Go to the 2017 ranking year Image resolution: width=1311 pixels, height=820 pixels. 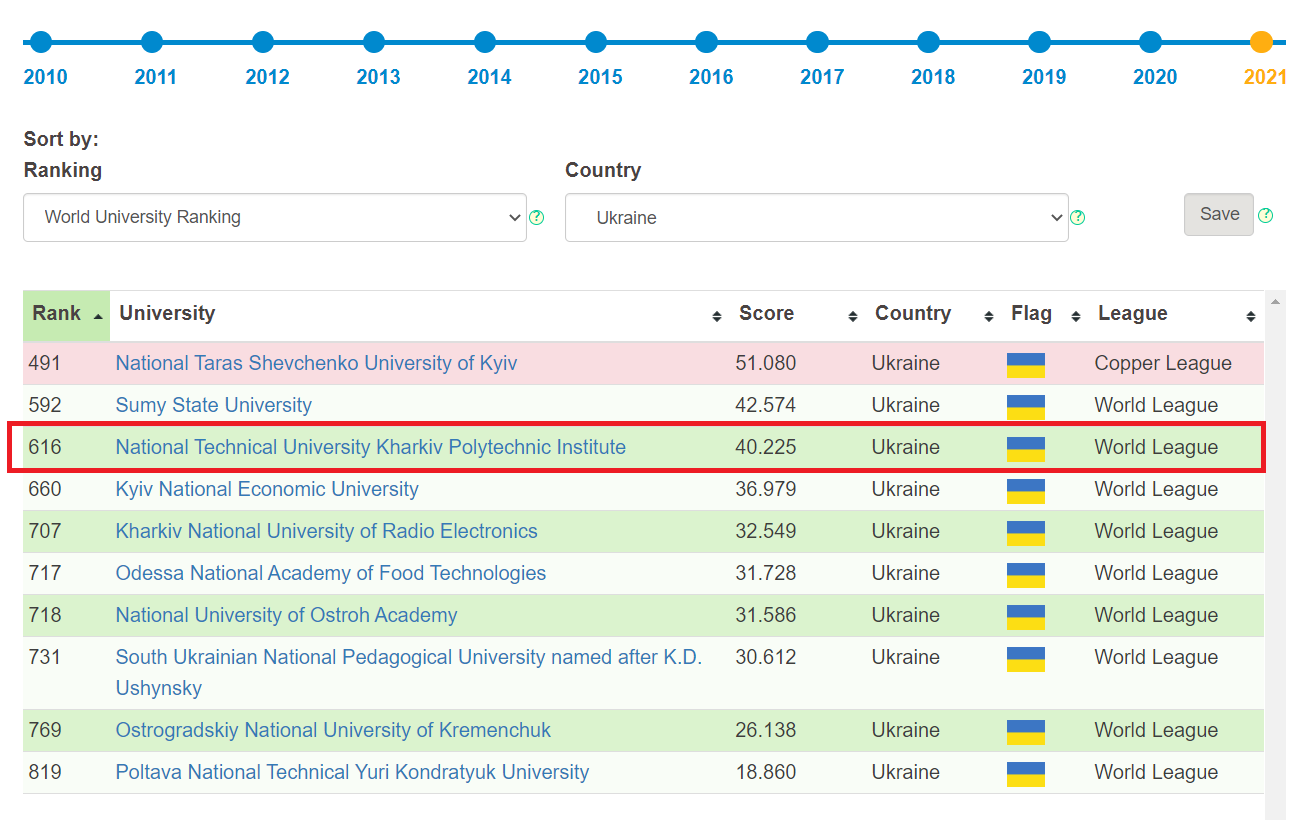(x=818, y=42)
